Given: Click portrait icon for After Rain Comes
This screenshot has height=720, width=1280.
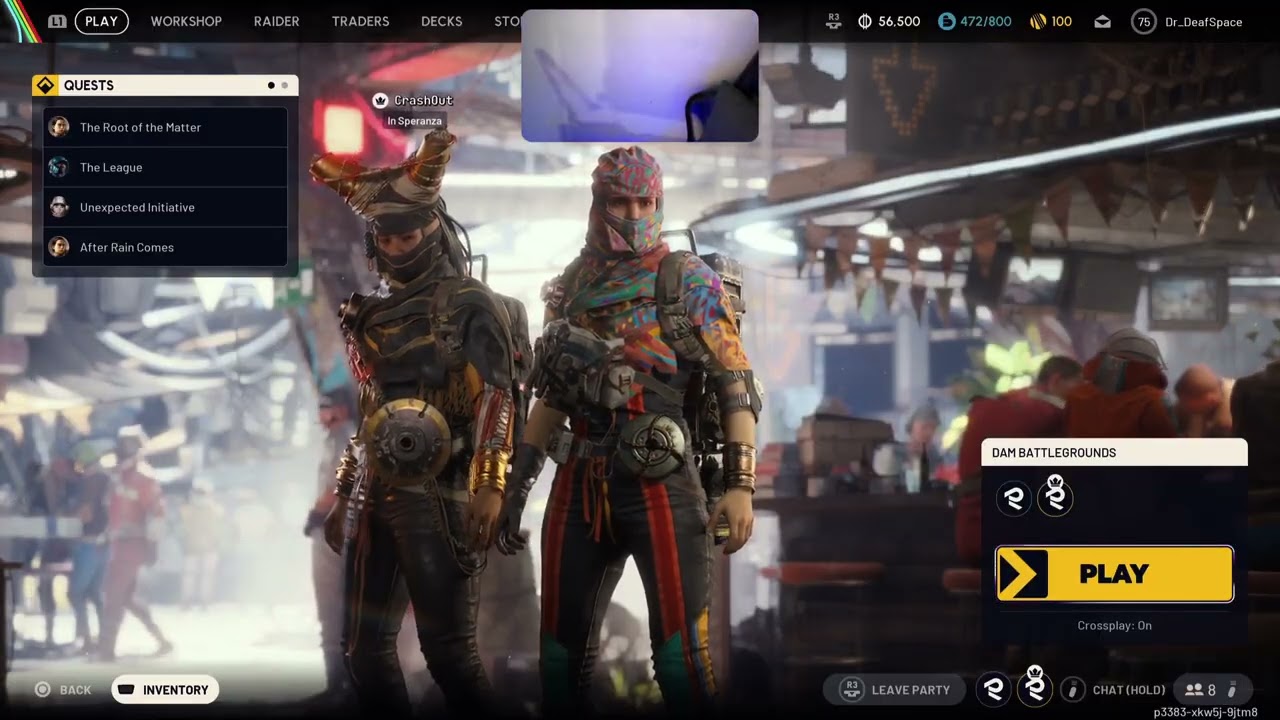Looking at the screenshot, I should pos(59,247).
